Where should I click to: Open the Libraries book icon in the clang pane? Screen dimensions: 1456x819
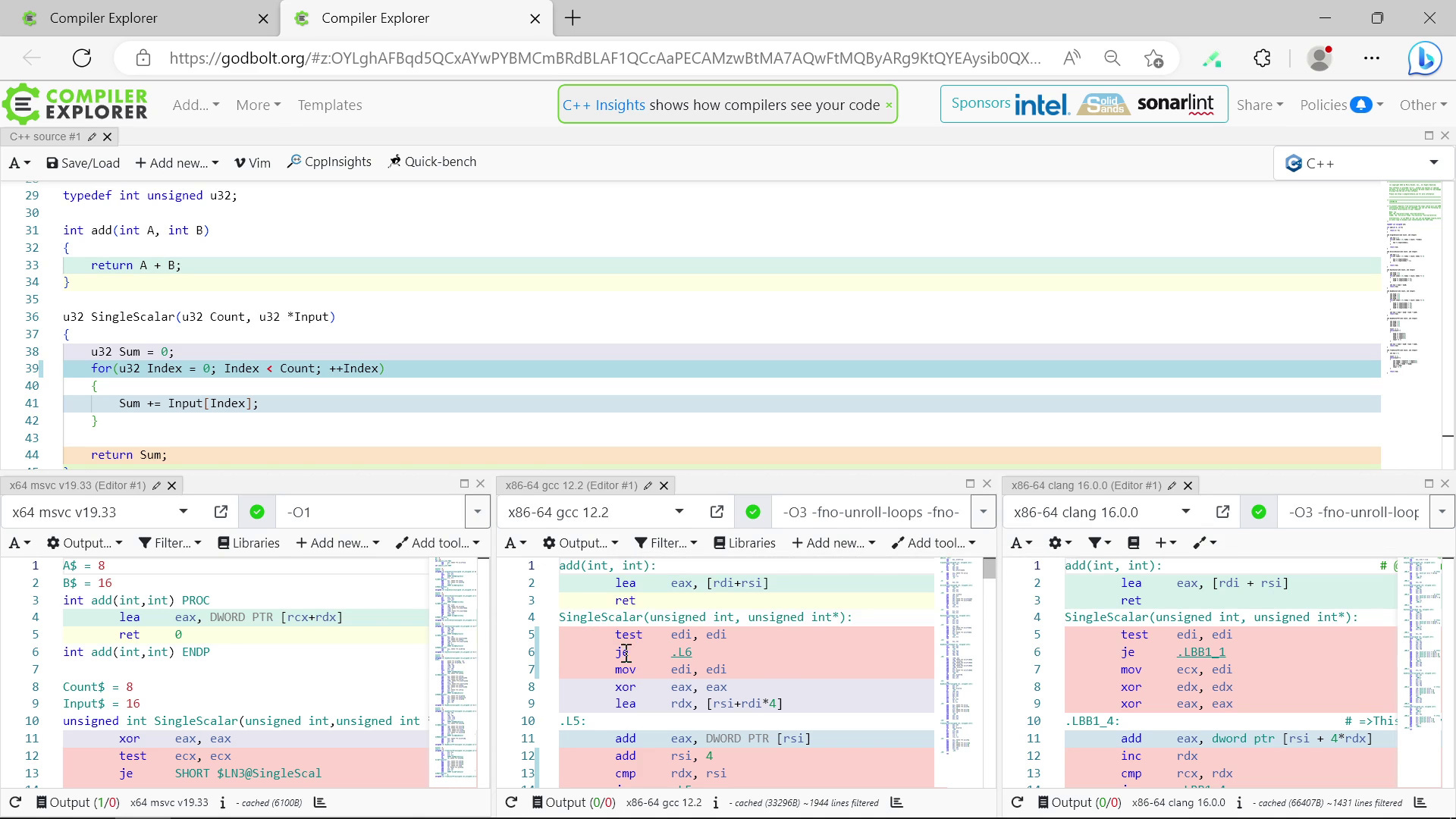pos(1133,543)
